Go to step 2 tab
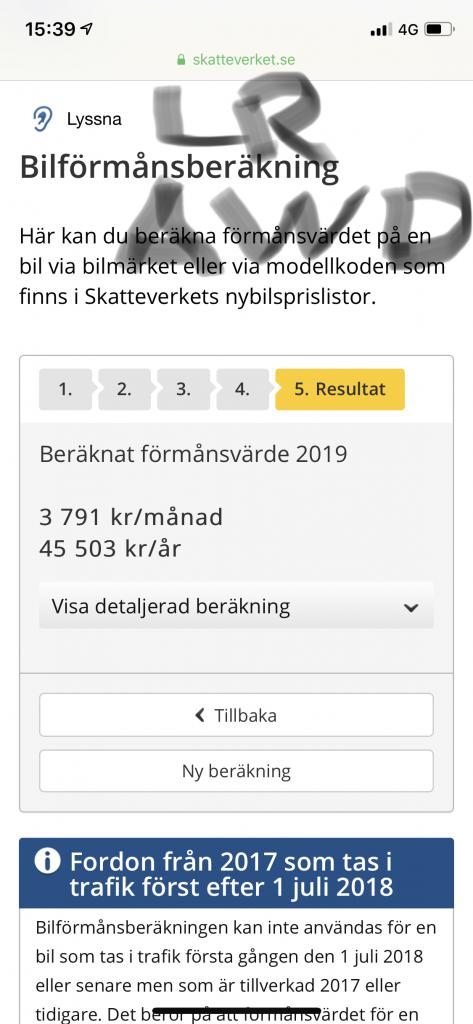This screenshot has height=1024, width=473. (x=124, y=389)
